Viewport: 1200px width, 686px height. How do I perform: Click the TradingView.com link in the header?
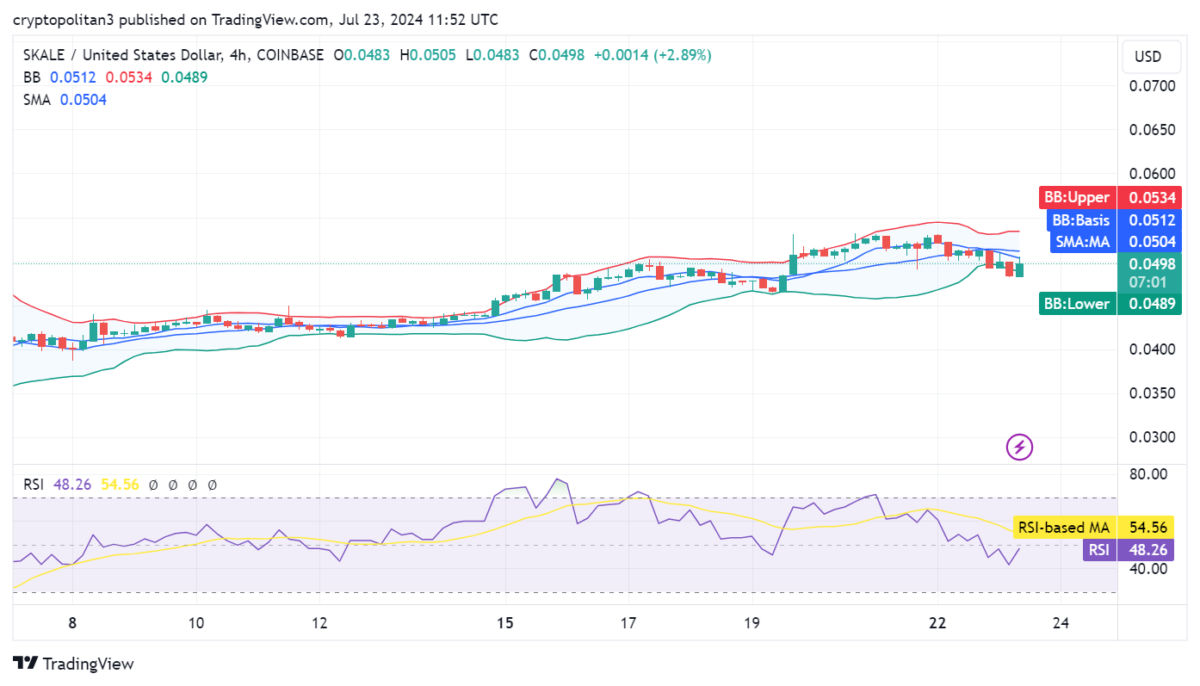click(x=270, y=19)
